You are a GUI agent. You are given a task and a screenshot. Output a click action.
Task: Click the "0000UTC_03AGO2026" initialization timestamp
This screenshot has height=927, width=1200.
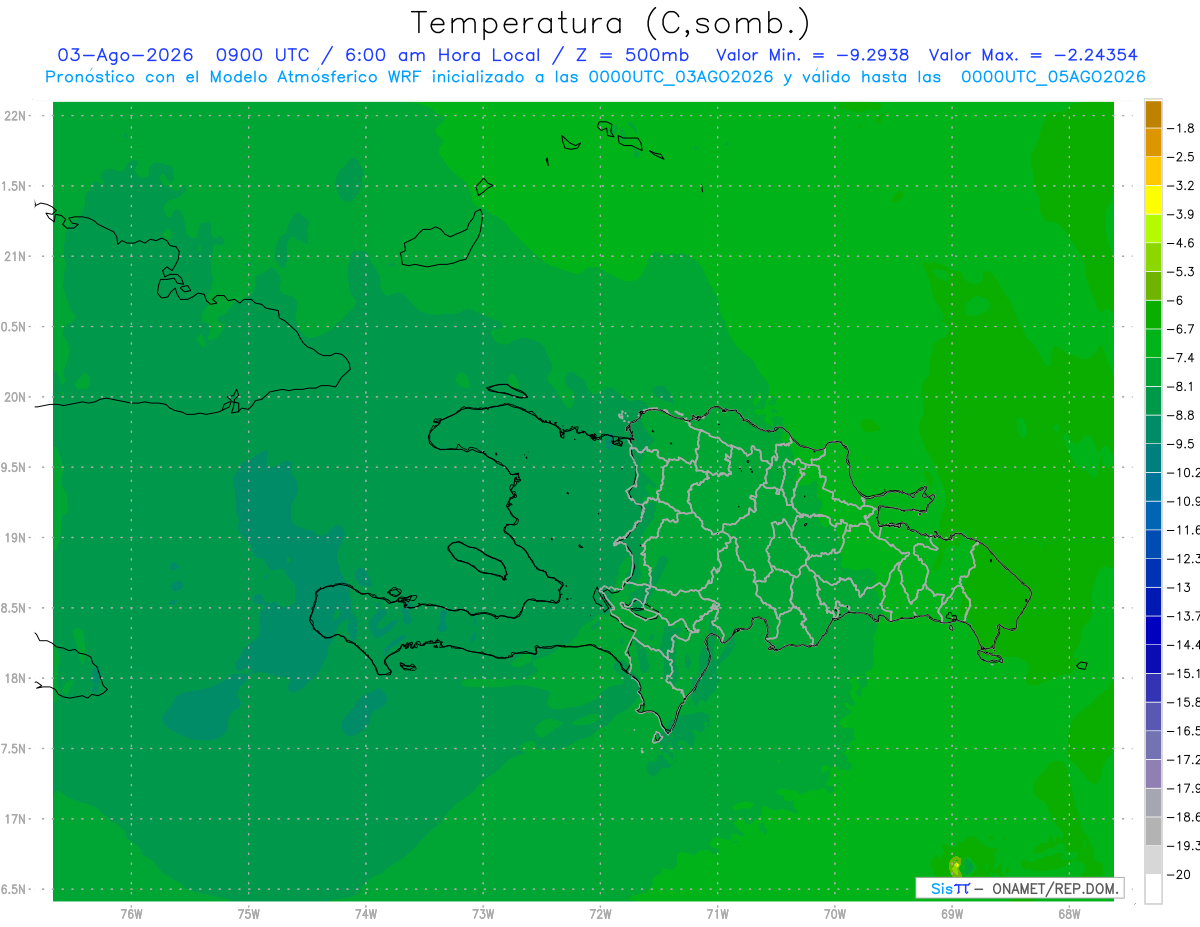(681, 77)
